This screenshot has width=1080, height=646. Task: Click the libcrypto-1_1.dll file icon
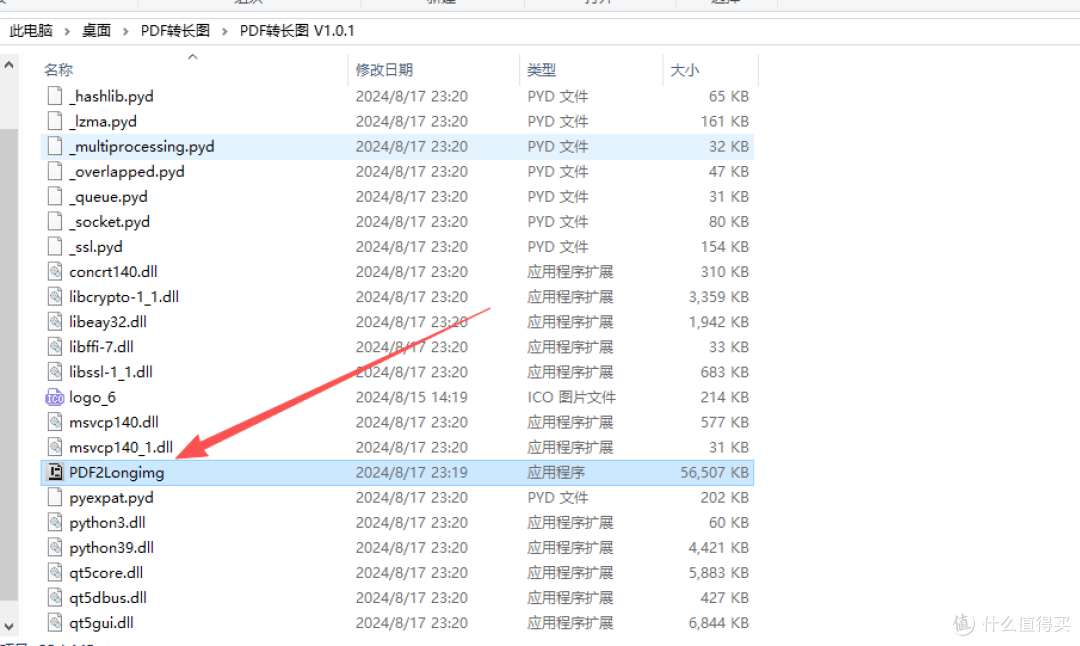[x=55, y=297]
